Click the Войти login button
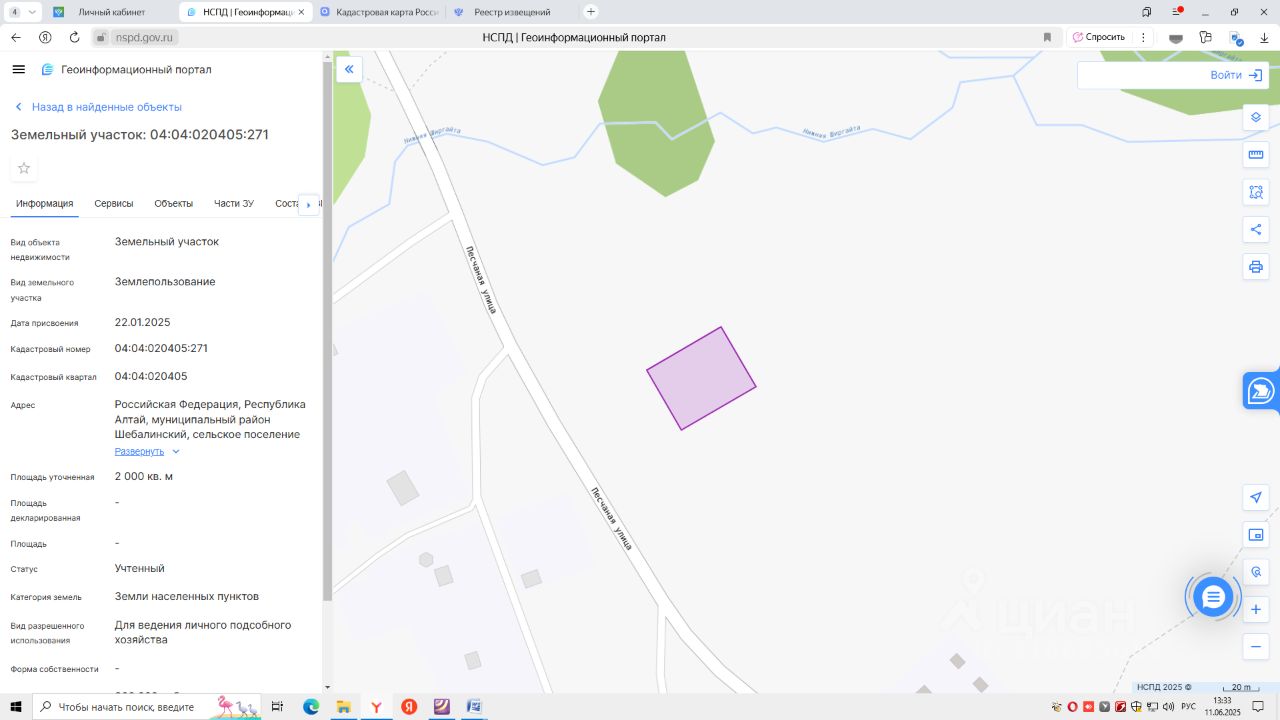The width and height of the screenshot is (1280, 720). [1236, 75]
